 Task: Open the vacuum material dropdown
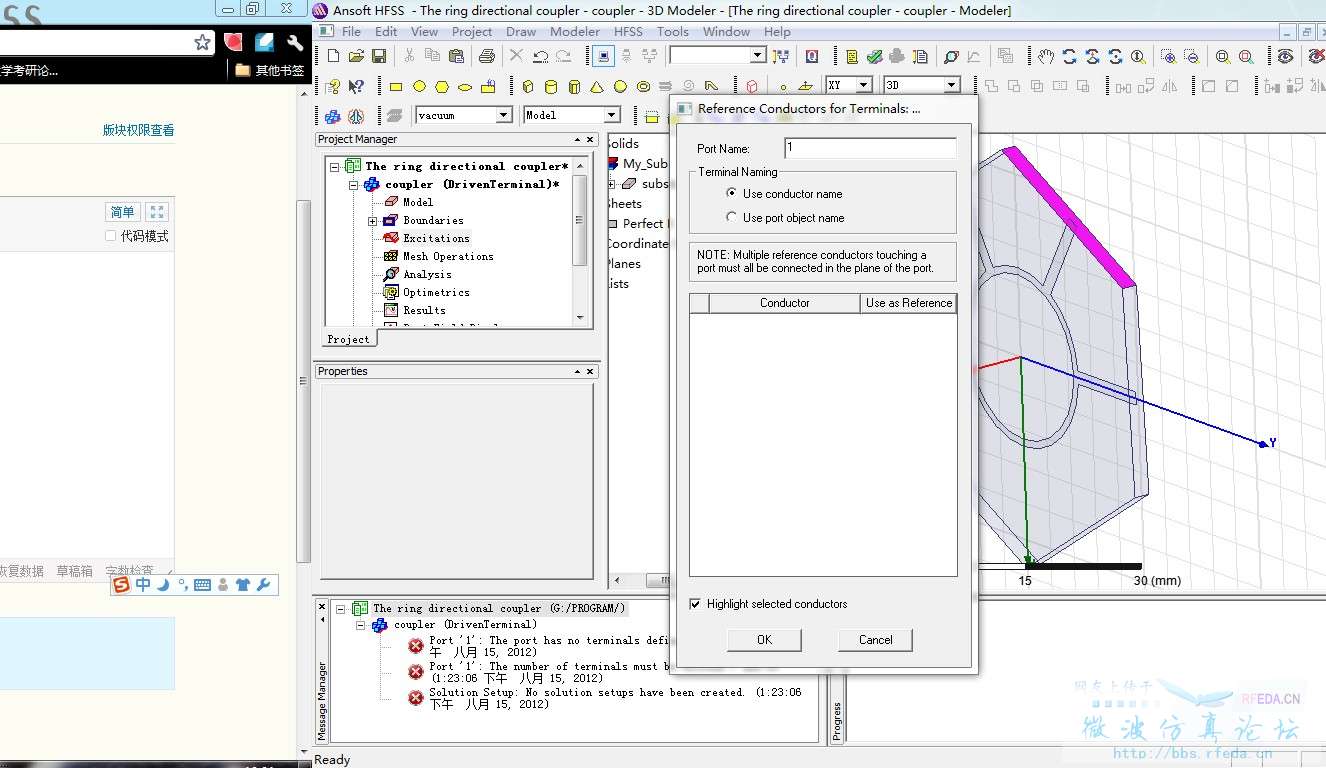tap(504, 115)
